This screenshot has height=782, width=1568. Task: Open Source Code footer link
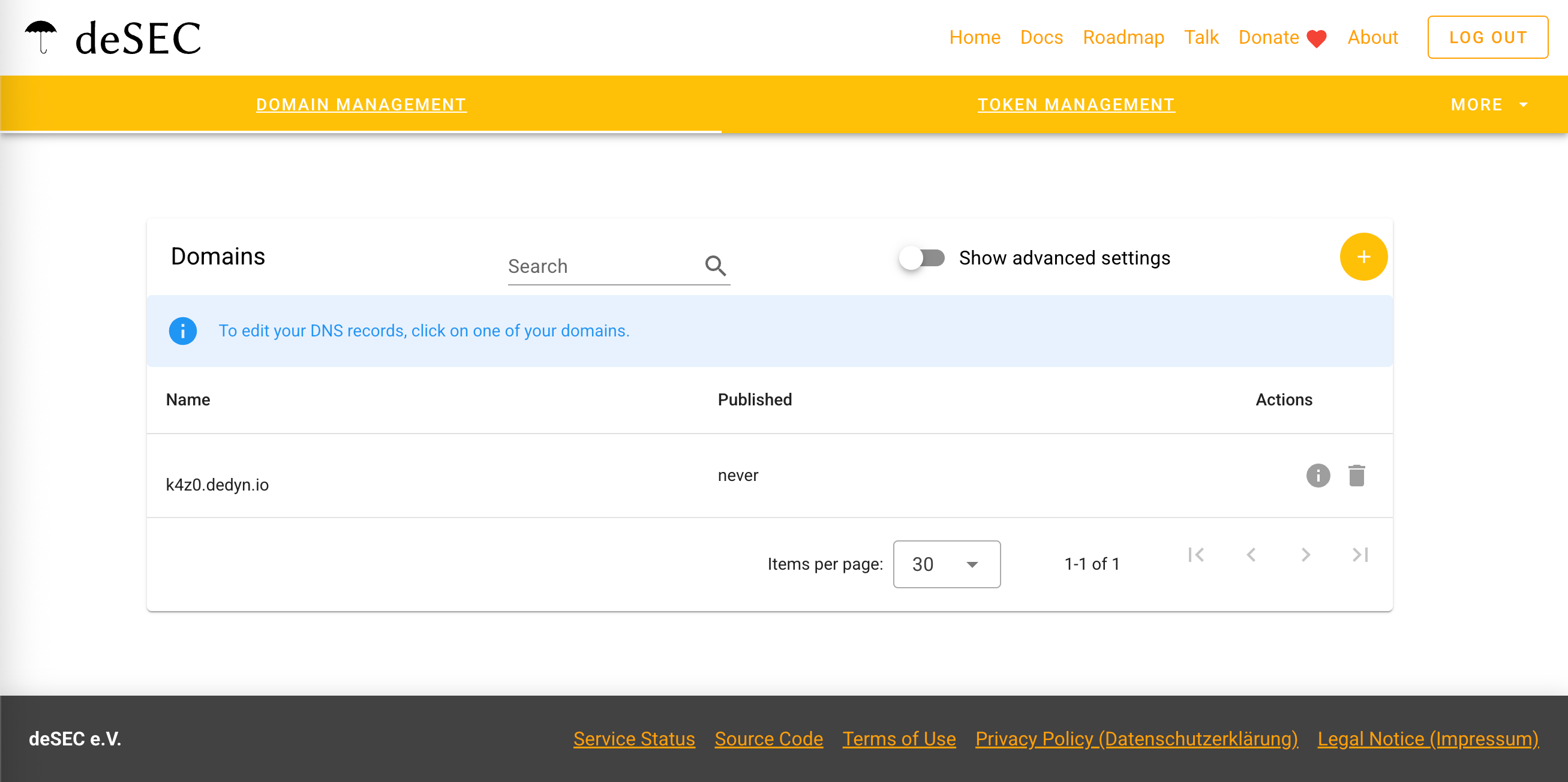pyautogui.click(x=768, y=739)
